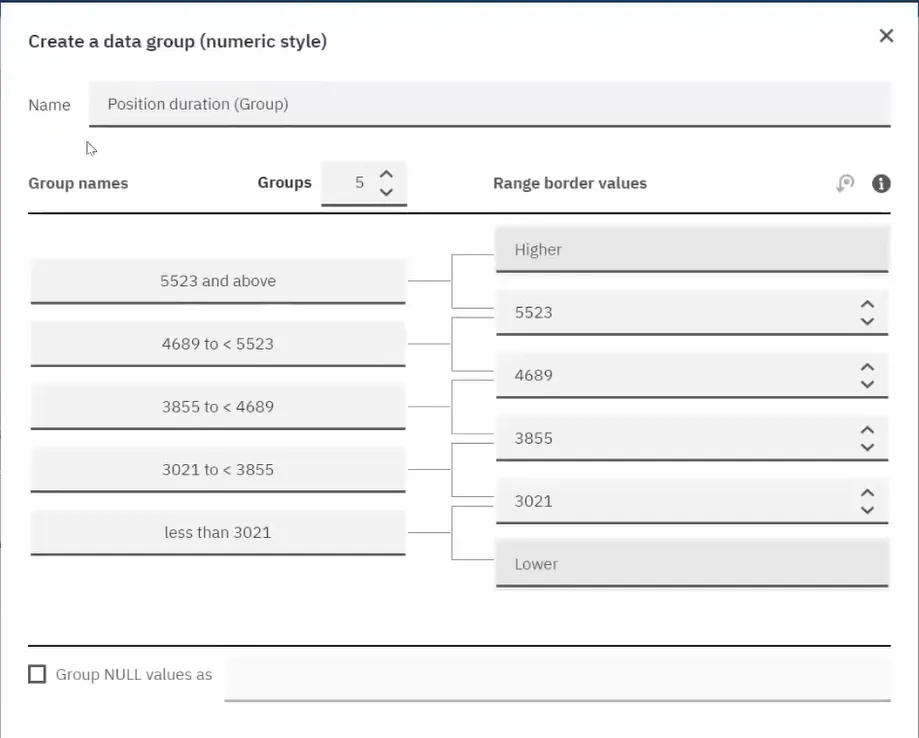Viewport: 919px width, 738px height.
Task: Enable the Group NULL values as checkbox
Action: [x=37, y=674]
